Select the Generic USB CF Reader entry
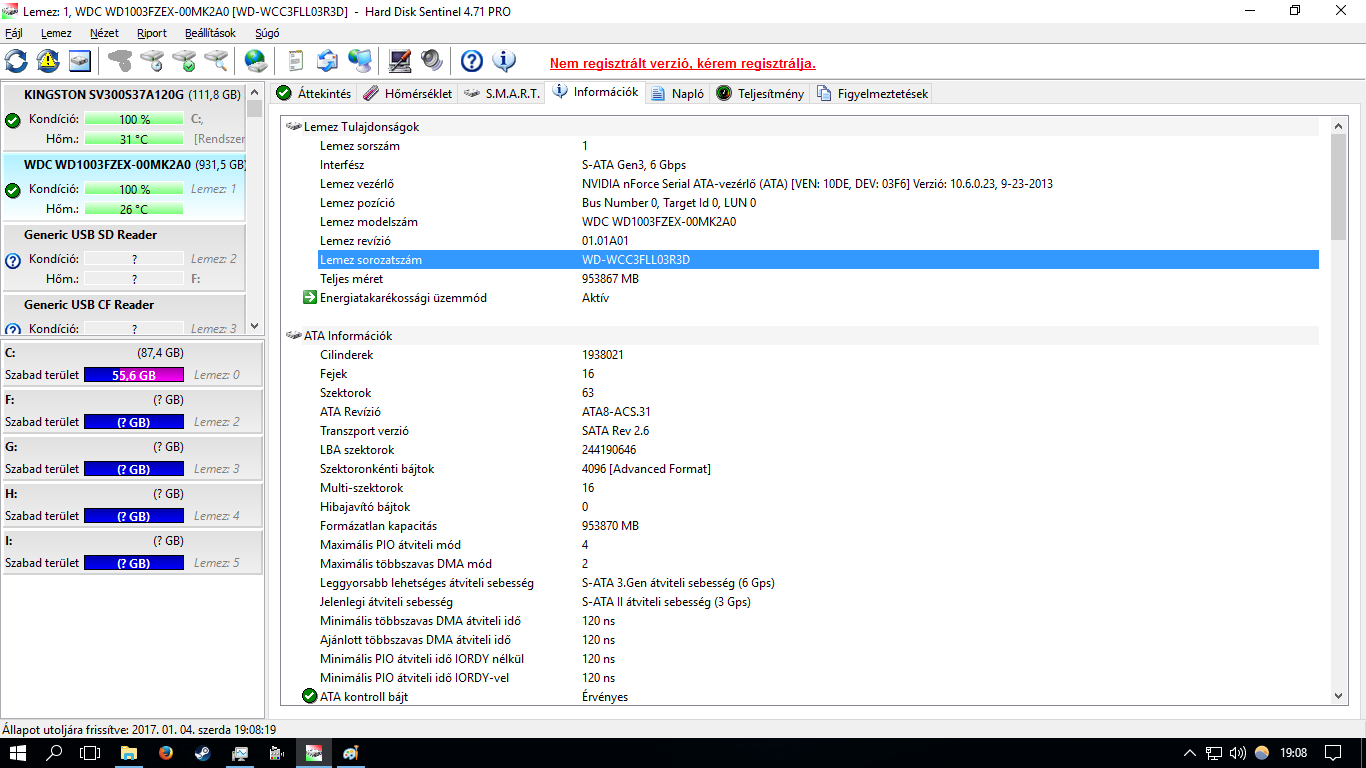1366x768 pixels. click(x=123, y=314)
